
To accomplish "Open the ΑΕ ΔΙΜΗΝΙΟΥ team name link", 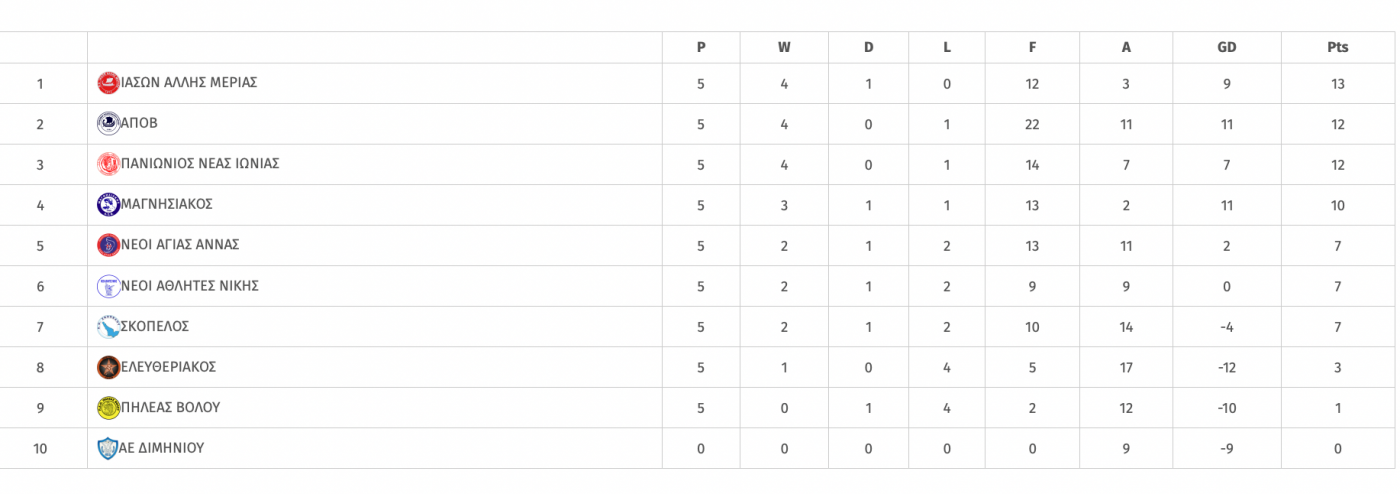I will (162, 448).
